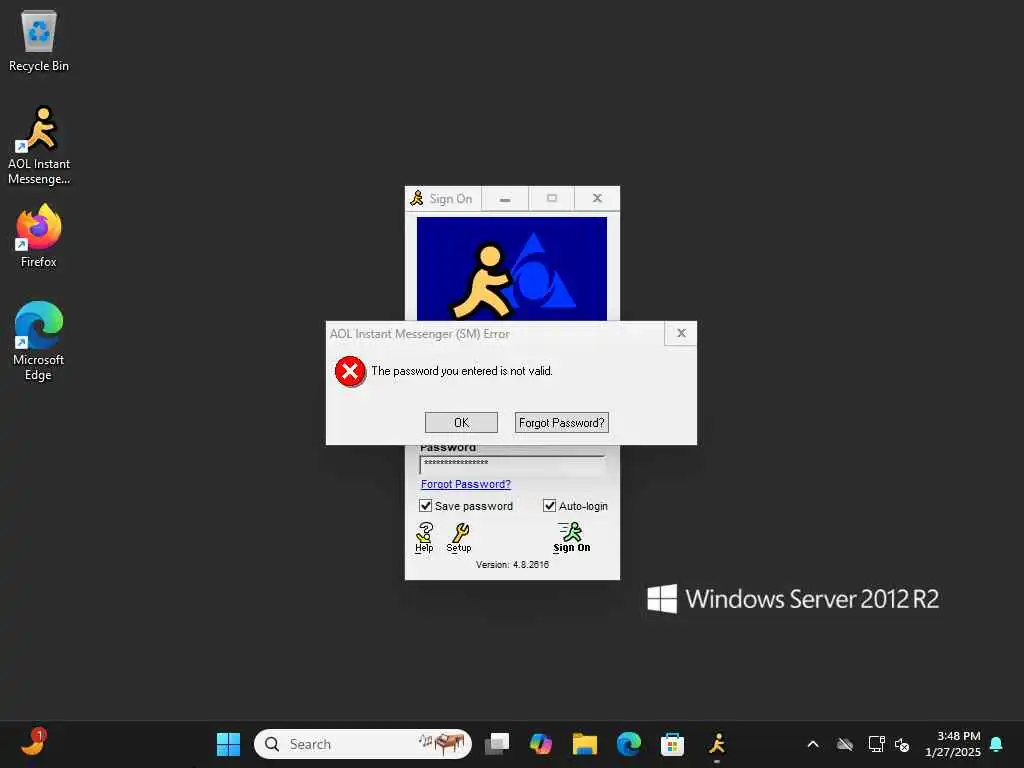Click the taskbar Search box
1024x768 pixels.
coord(363,744)
